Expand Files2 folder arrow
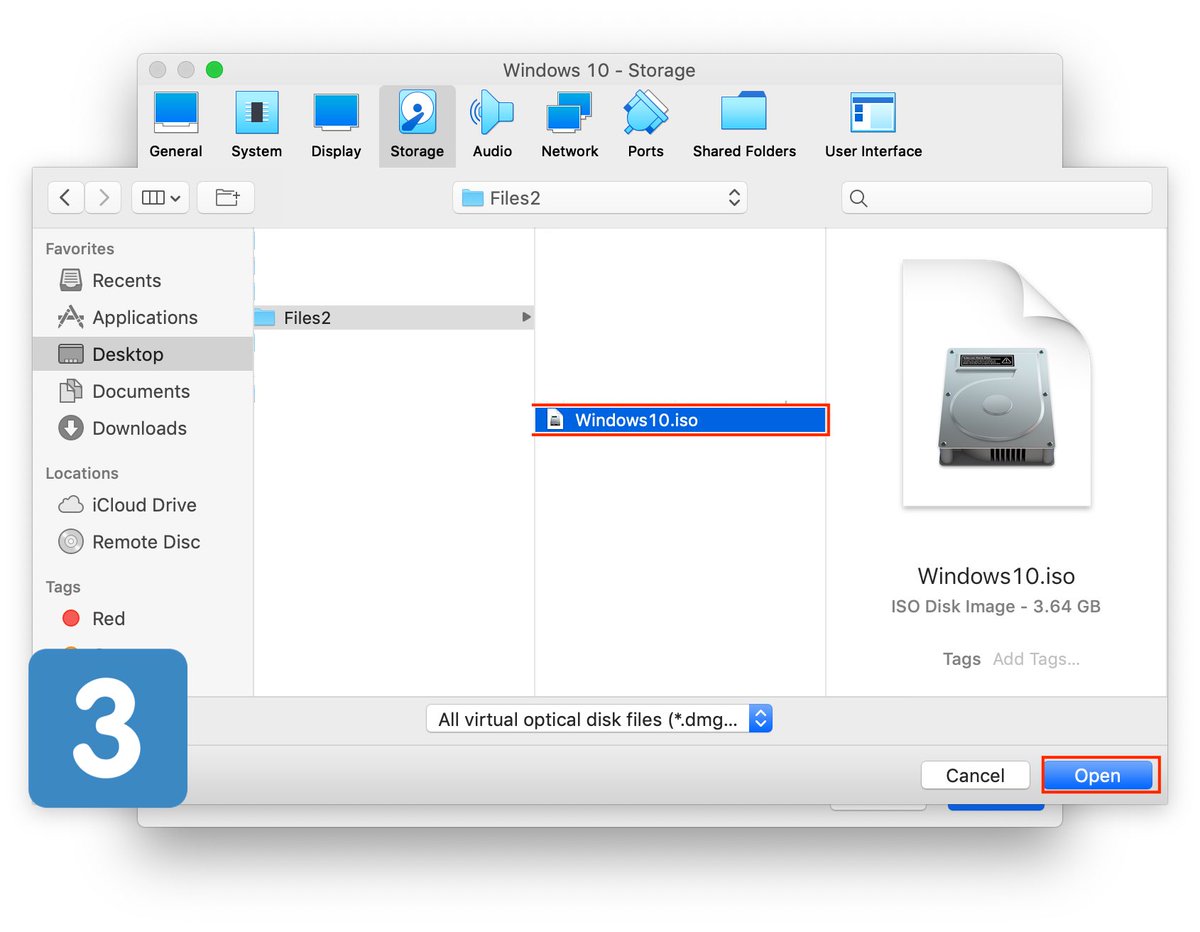Image resolution: width=1200 pixels, height=932 pixels. tap(526, 318)
